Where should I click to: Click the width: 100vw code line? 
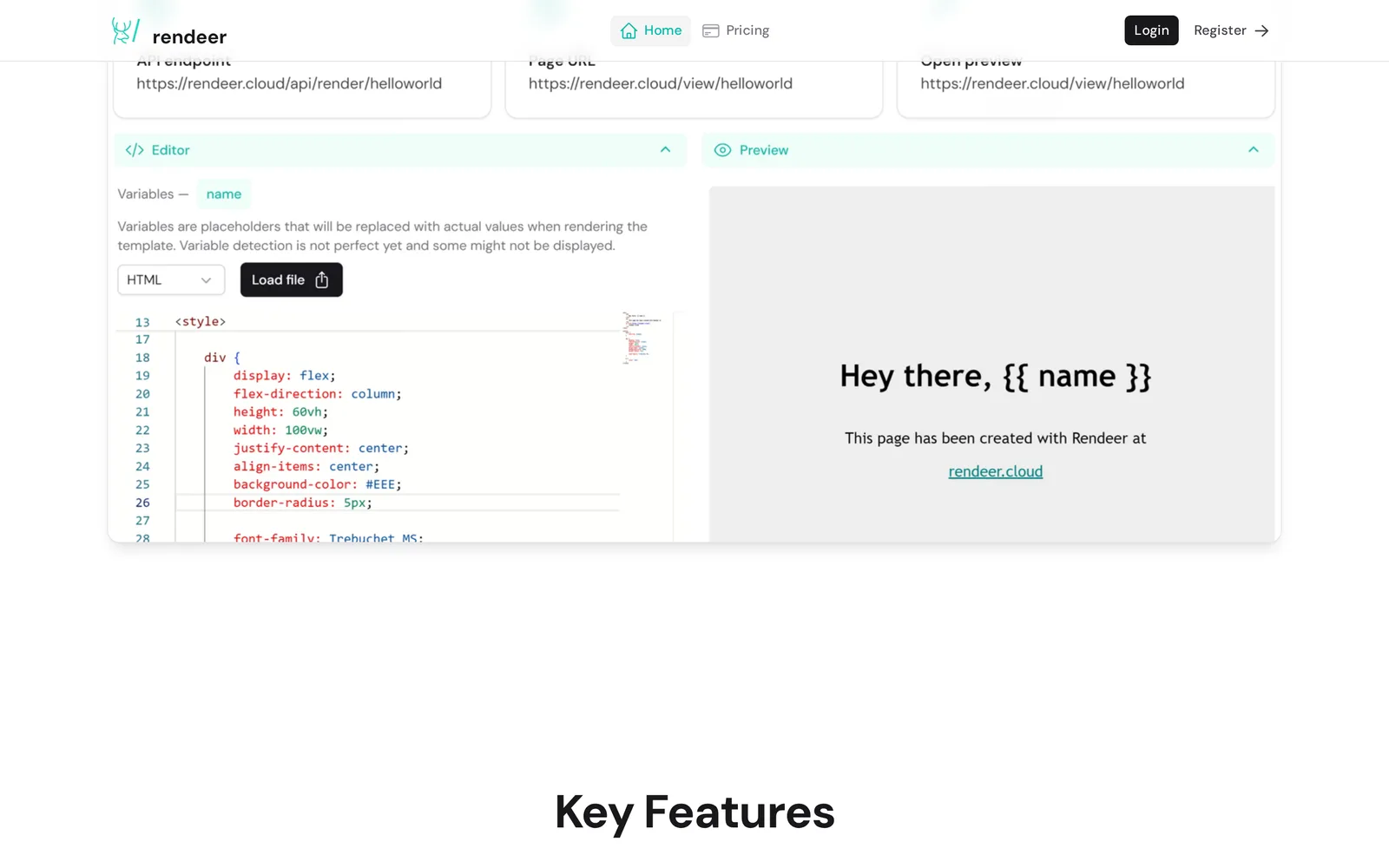(x=280, y=430)
